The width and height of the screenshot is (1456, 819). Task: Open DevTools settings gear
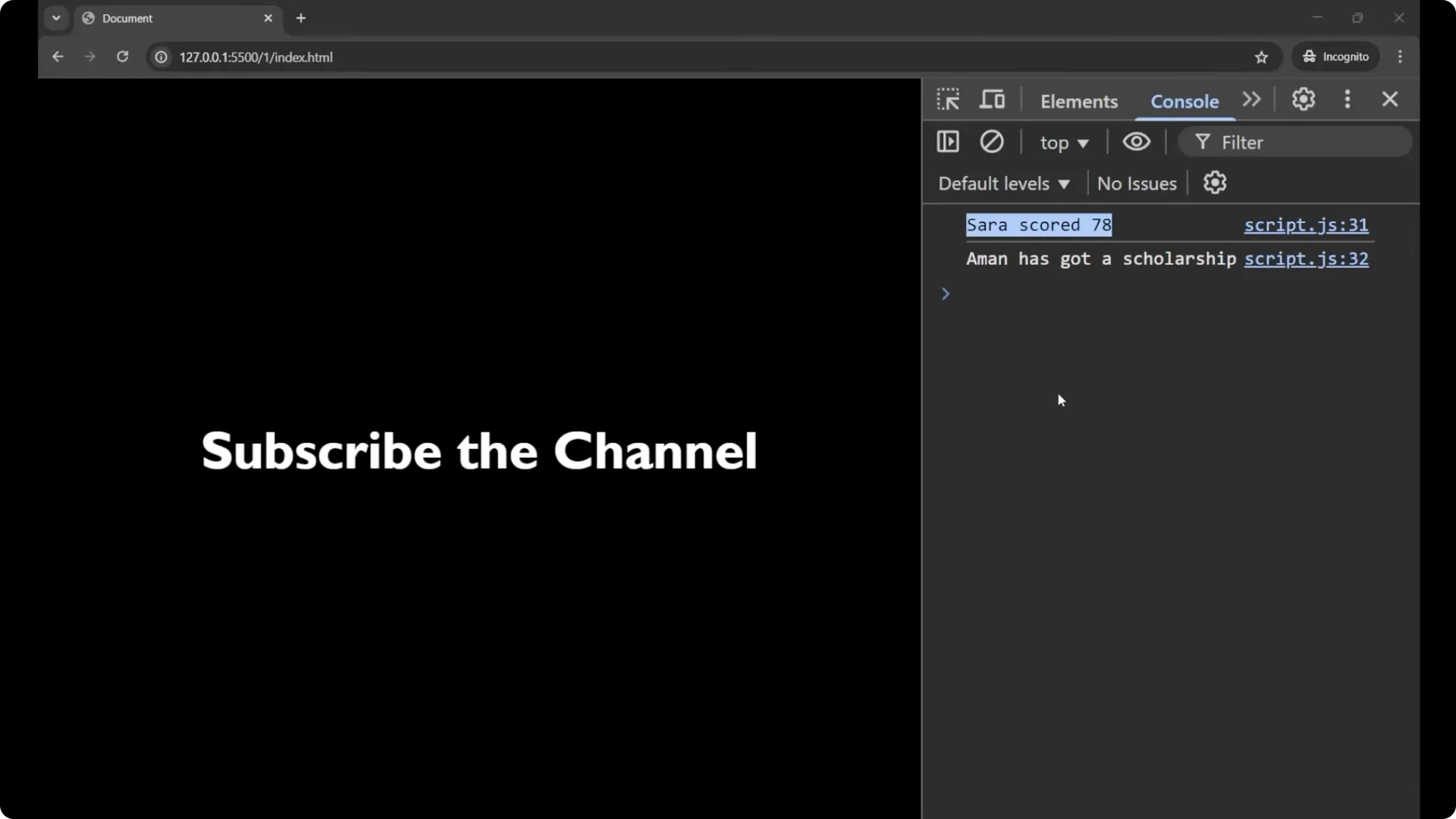pyautogui.click(x=1303, y=99)
